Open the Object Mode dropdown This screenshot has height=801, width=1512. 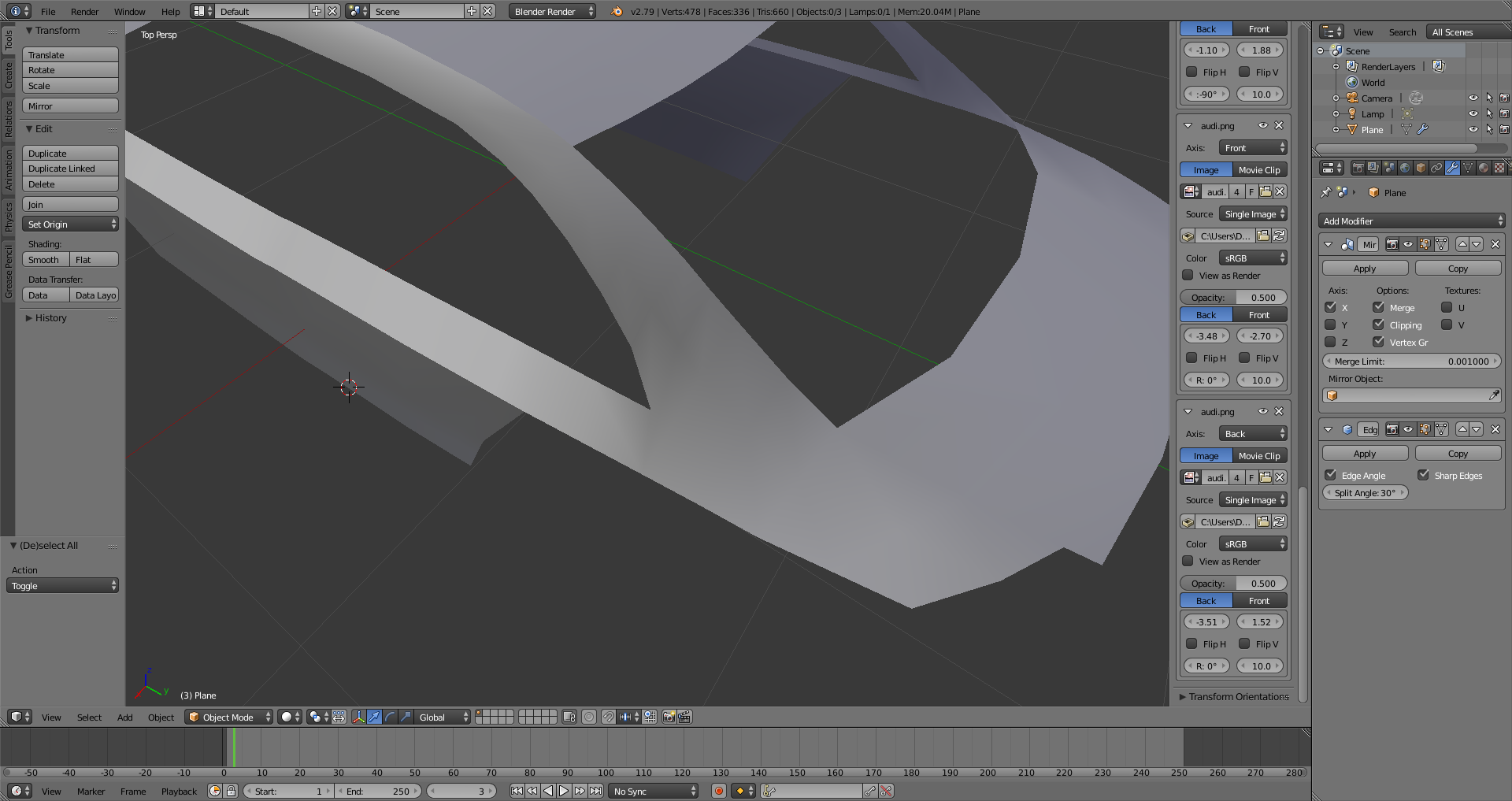228,717
